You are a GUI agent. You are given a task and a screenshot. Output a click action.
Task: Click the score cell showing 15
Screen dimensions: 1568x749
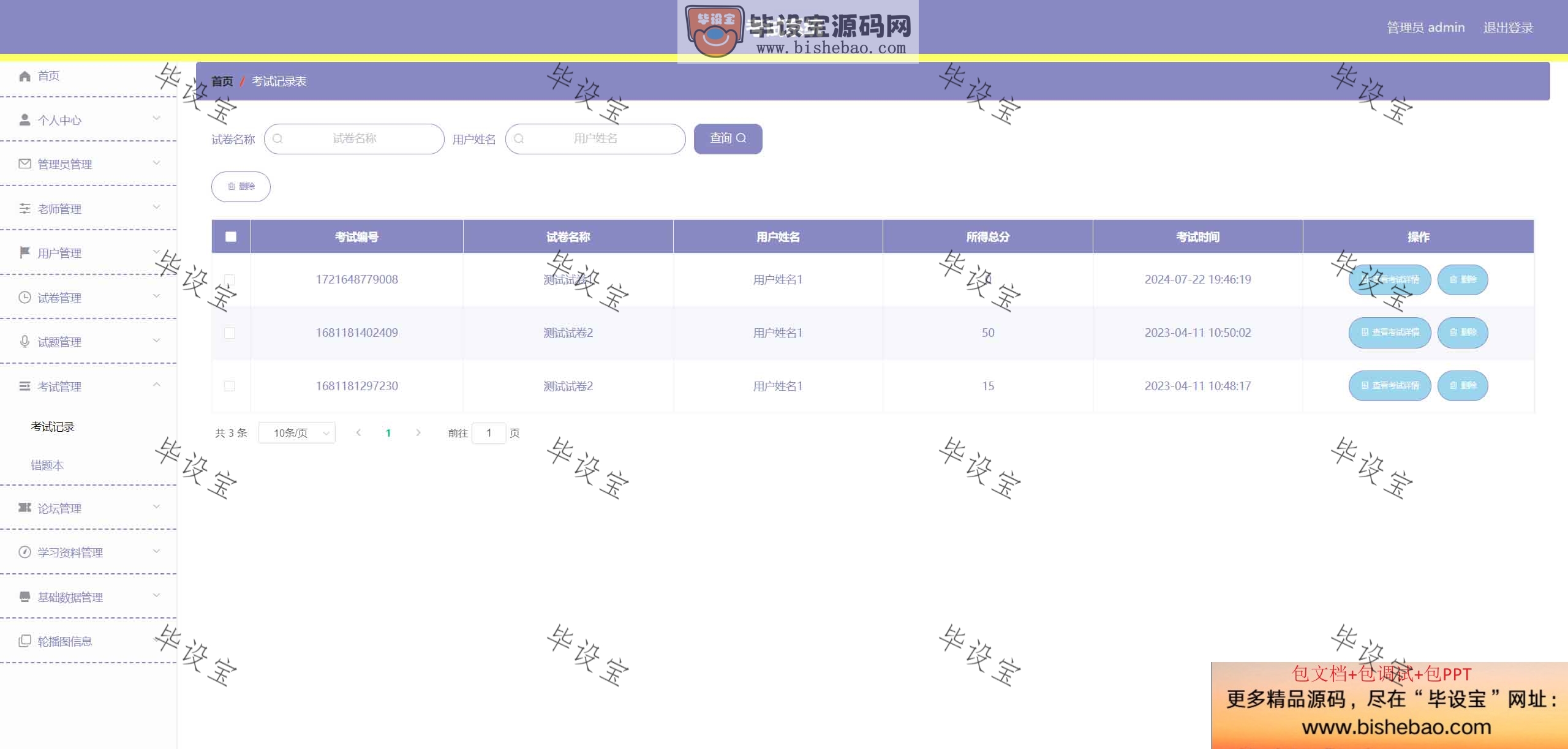click(x=988, y=386)
